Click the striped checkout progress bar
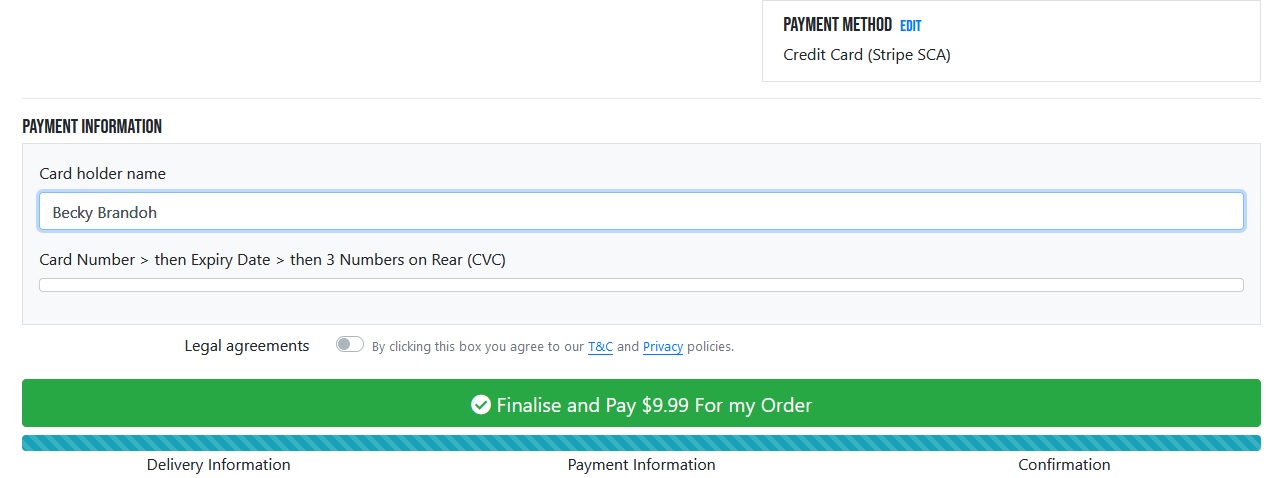The image size is (1269, 478). [641, 443]
